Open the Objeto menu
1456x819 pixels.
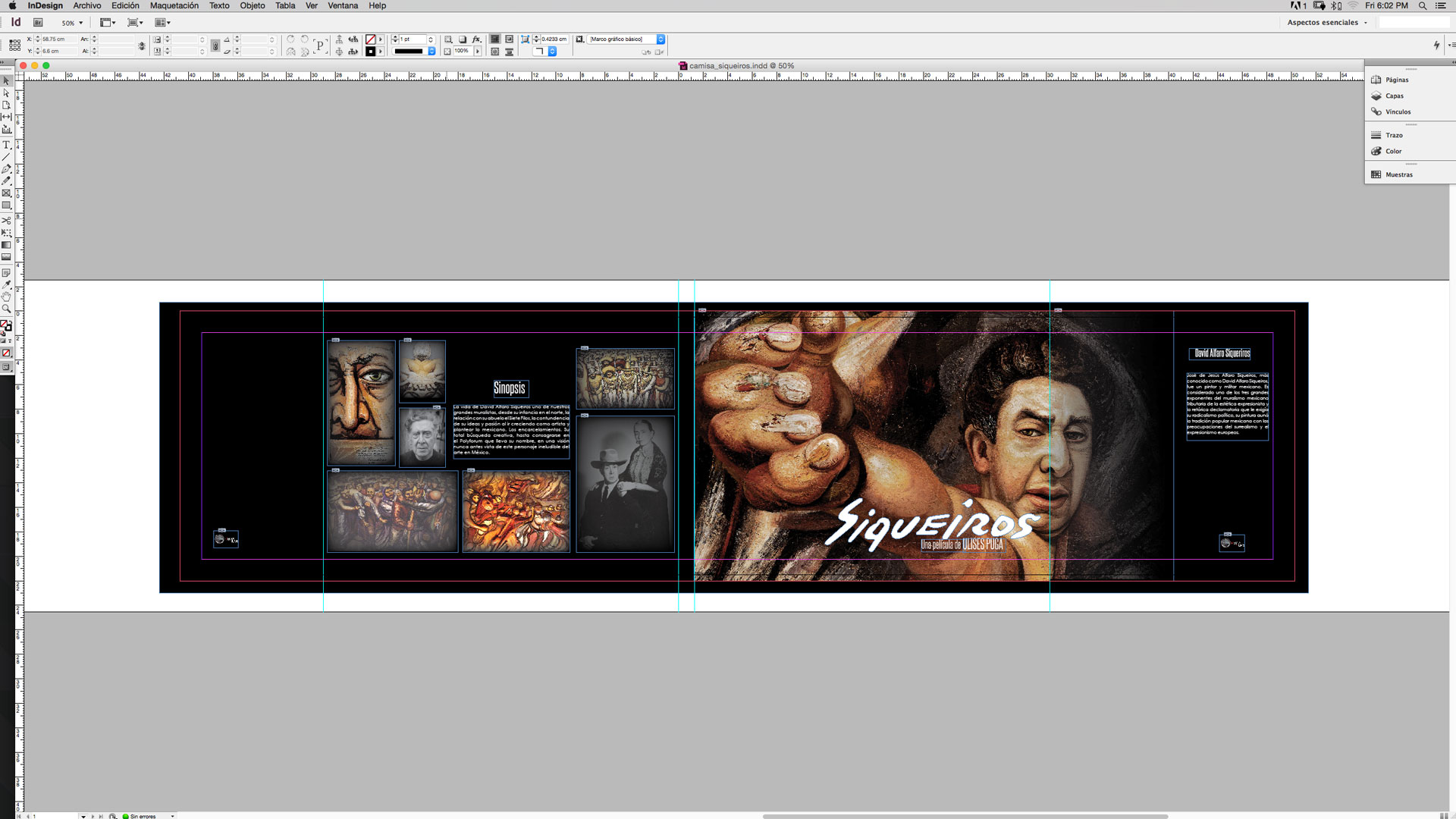coord(253,5)
